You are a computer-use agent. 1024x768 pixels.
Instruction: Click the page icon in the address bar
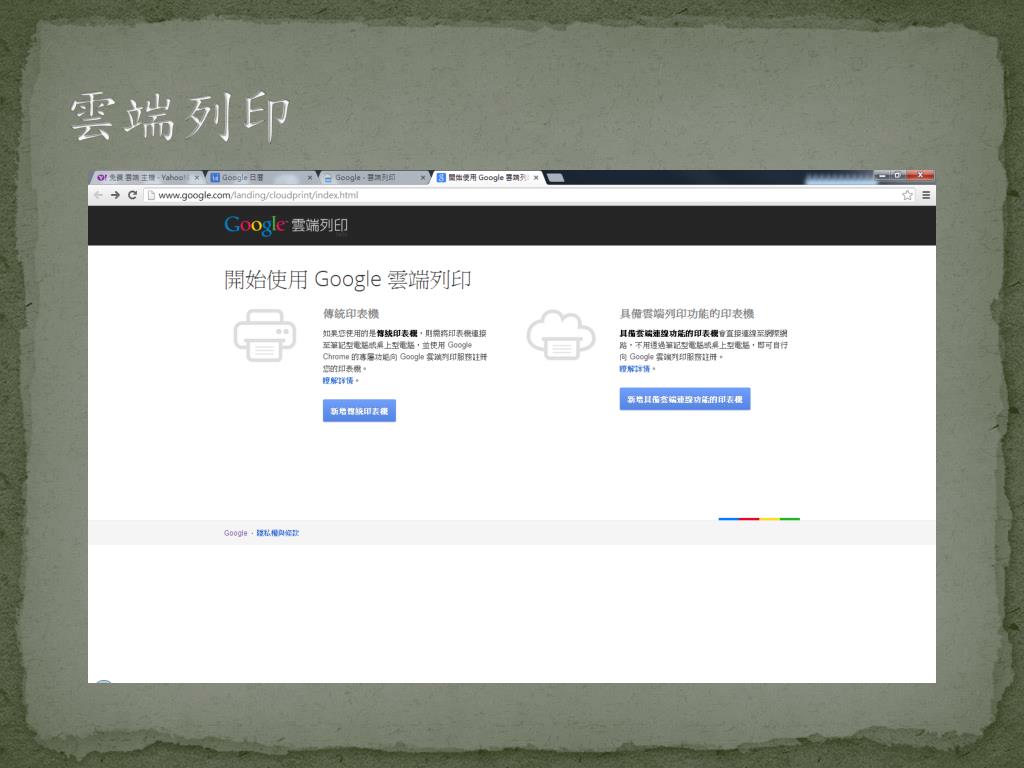[151, 195]
